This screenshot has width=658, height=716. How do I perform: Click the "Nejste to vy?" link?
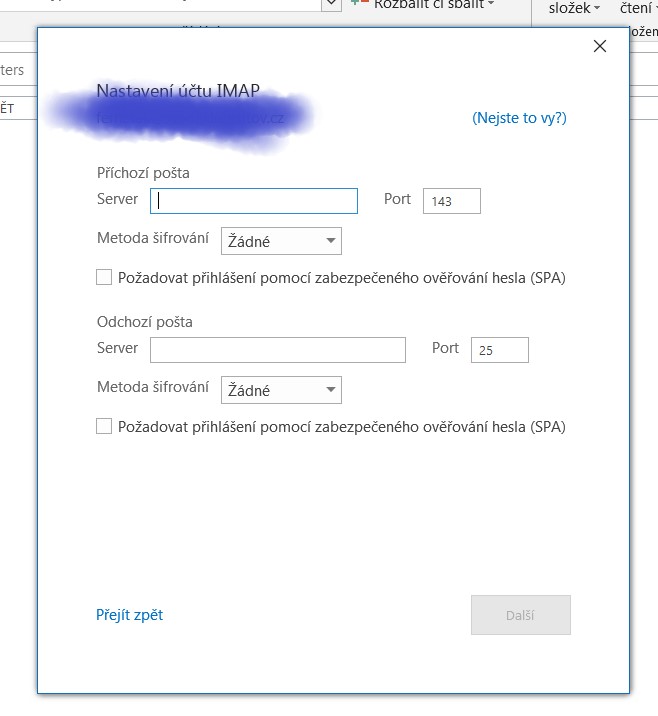click(x=519, y=118)
